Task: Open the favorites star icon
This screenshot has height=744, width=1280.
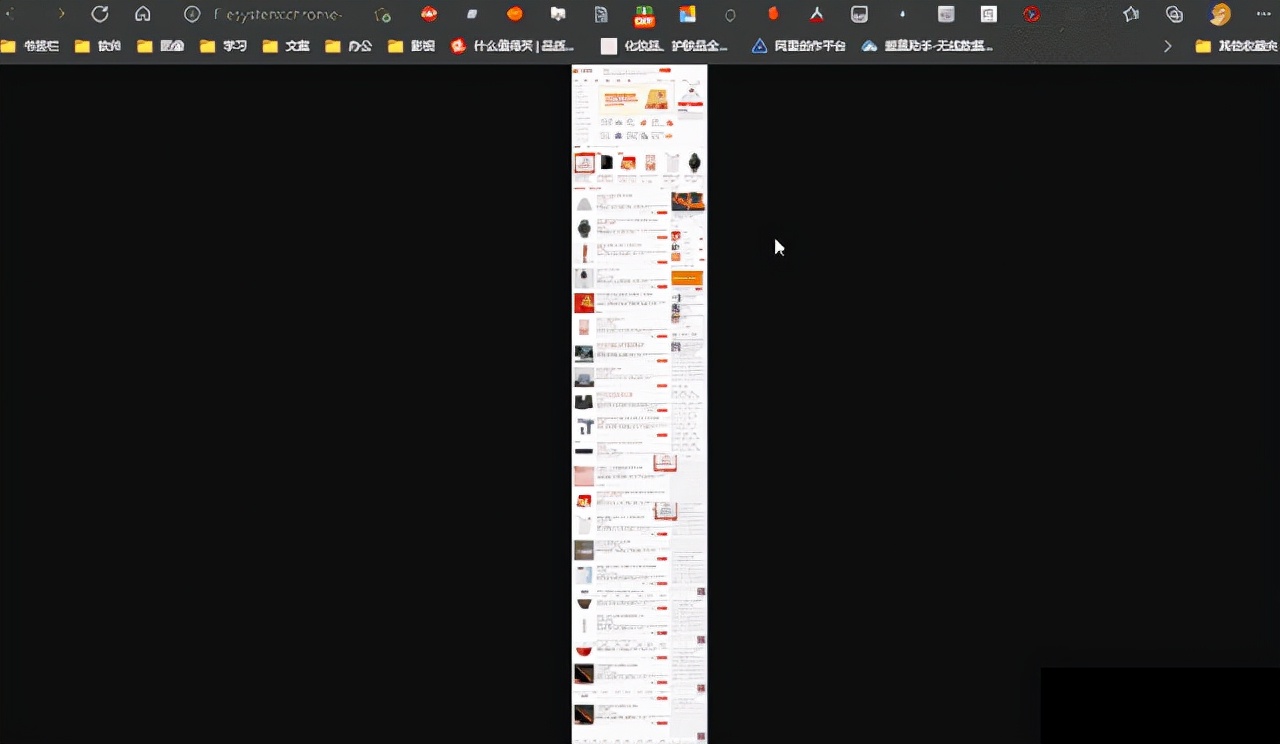Action: click(x=1131, y=14)
